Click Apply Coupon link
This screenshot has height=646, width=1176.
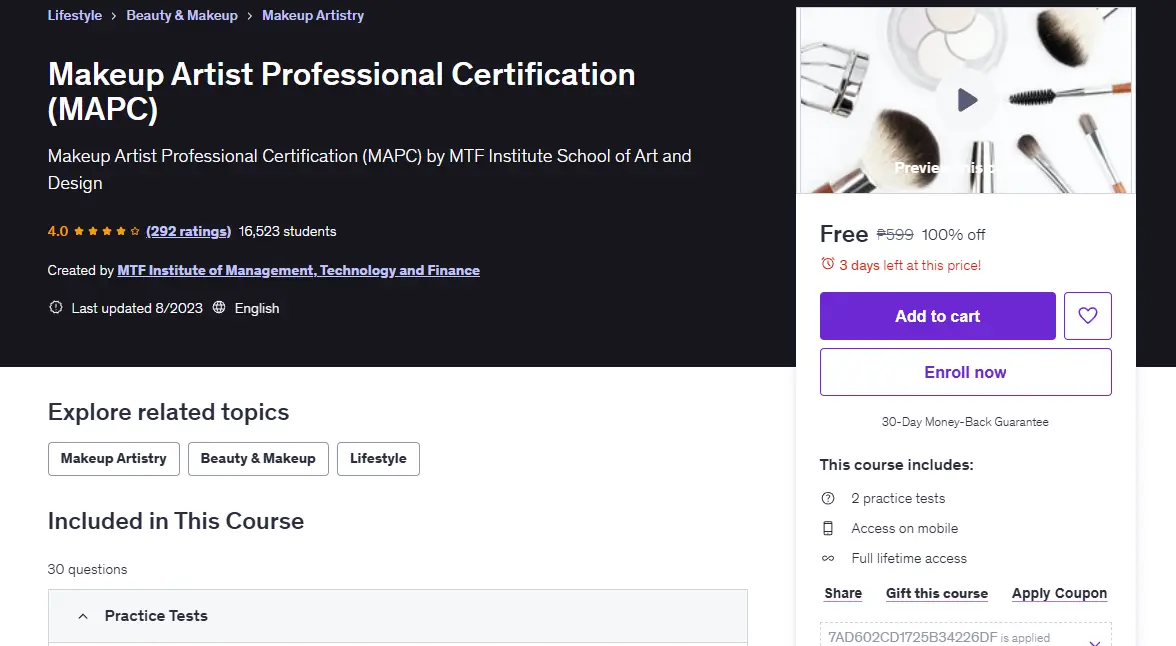point(1059,593)
